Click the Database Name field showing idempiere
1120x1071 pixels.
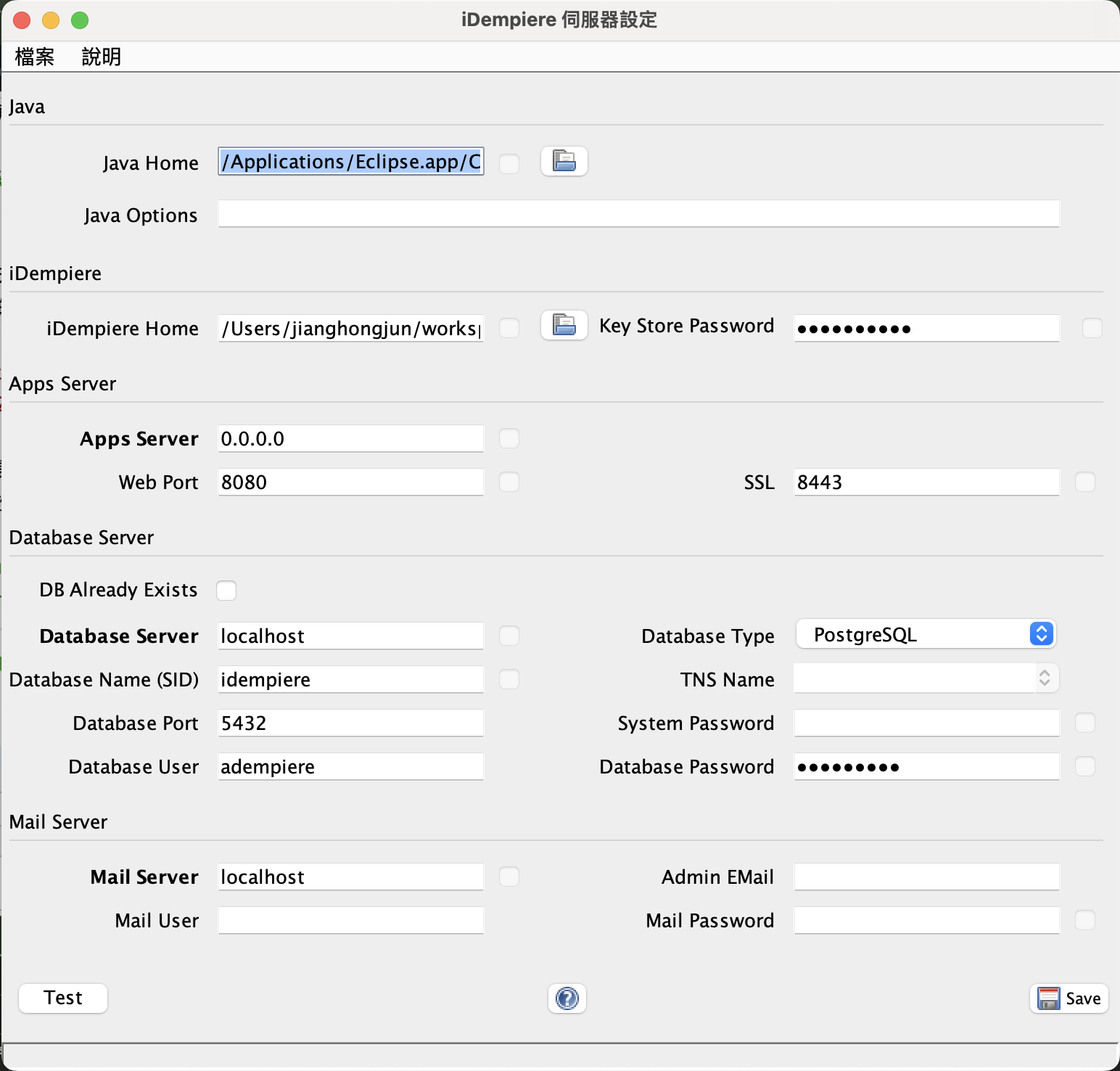pos(351,679)
